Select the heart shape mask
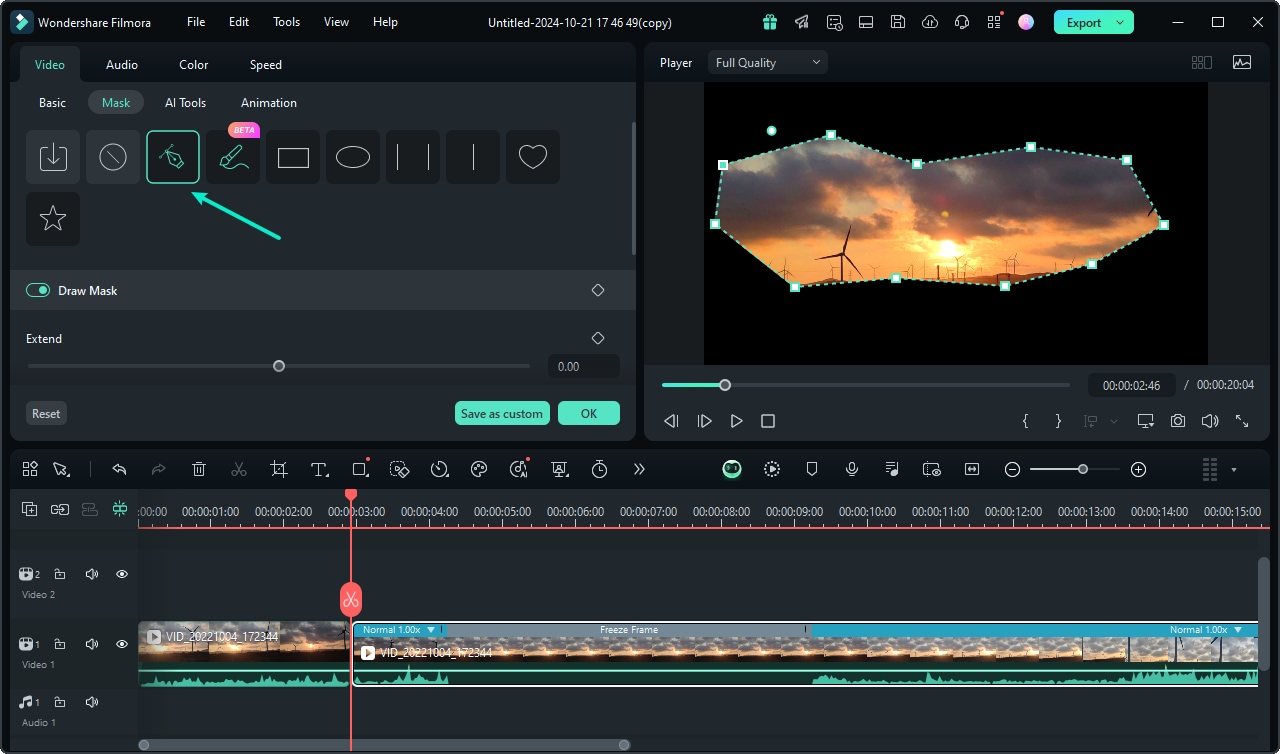1280x754 pixels. pyautogui.click(x=533, y=157)
